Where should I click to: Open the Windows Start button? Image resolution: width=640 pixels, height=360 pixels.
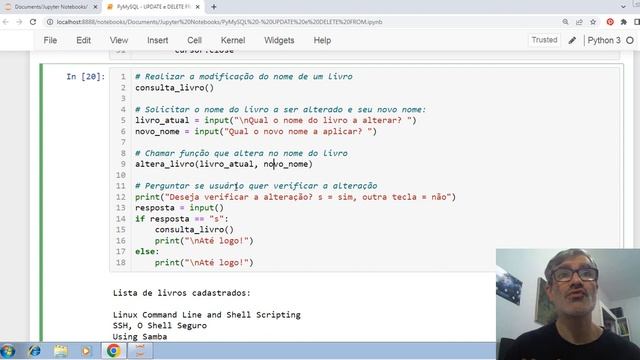coord(8,351)
